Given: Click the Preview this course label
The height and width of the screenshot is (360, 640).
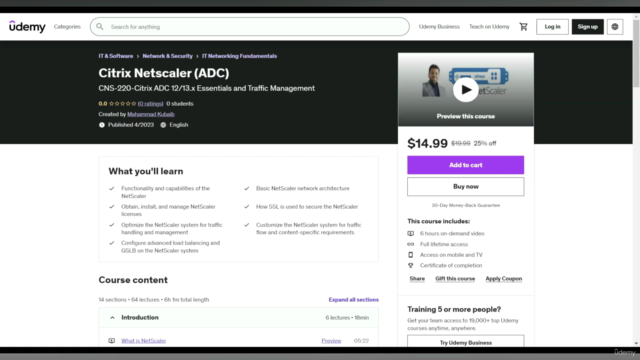Looking at the screenshot, I should pyautogui.click(x=465, y=116).
